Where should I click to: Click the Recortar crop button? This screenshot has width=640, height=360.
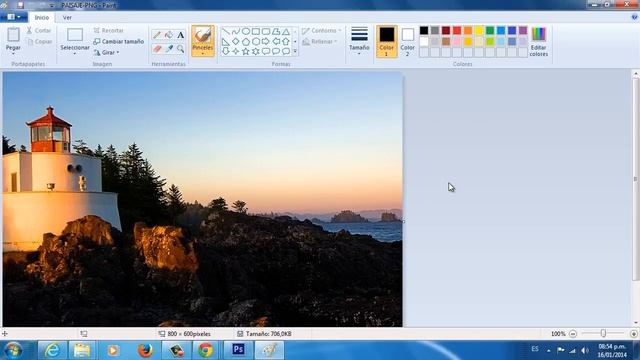tap(108, 31)
